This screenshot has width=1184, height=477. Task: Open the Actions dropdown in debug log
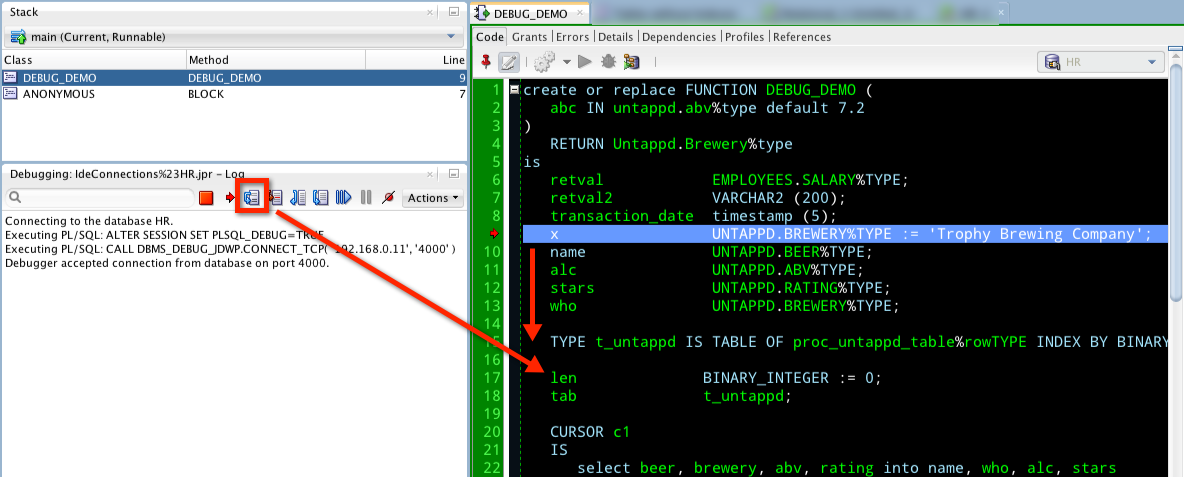tap(434, 198)
